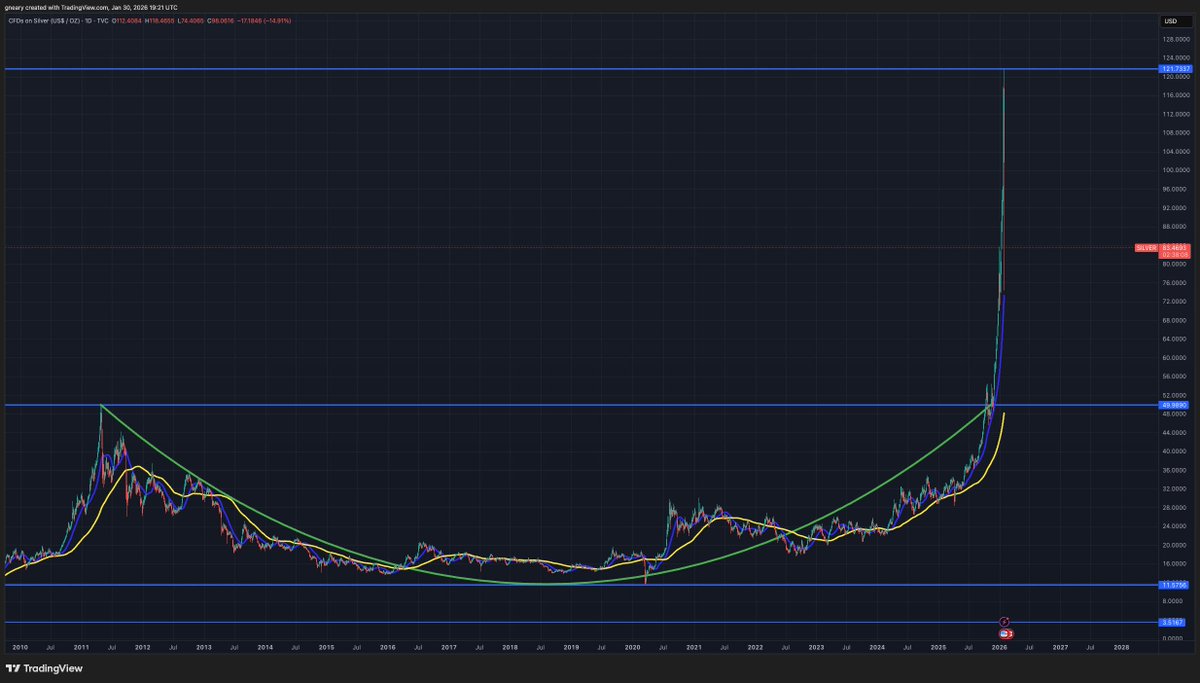Select the 3.5167 horizontal line price label
The image size is (1200, 683).
click(x=1172, y=622)
